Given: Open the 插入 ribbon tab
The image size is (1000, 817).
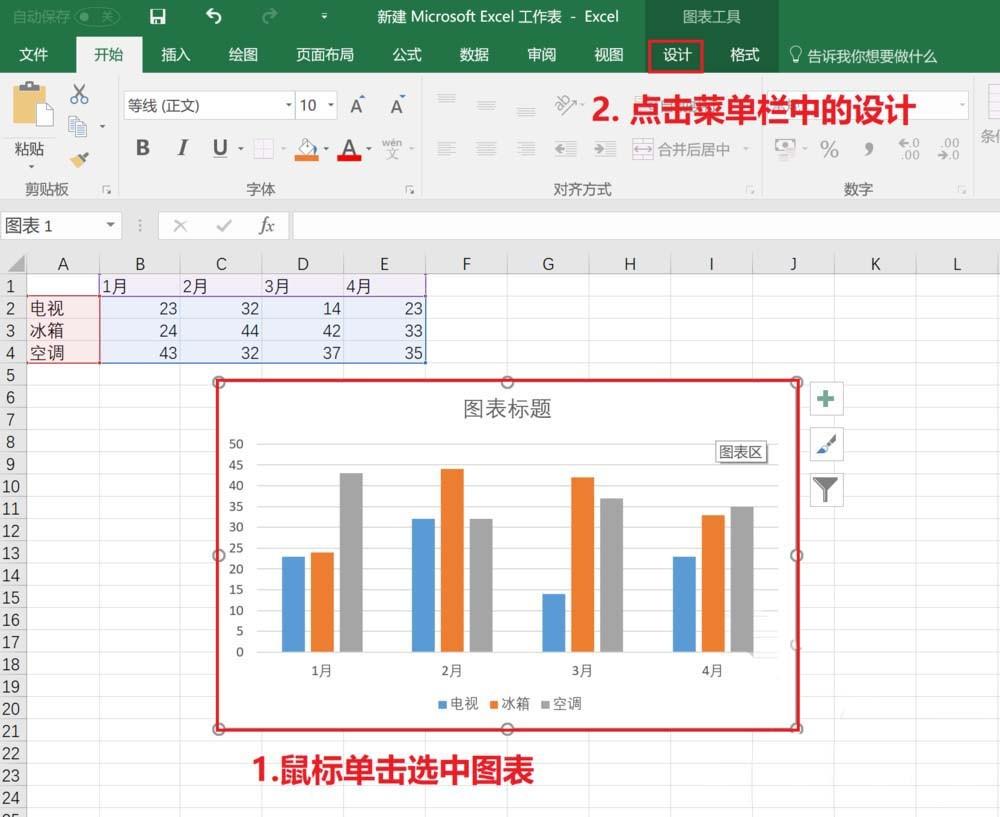Looking at the screenshot, I should (176, 56).
